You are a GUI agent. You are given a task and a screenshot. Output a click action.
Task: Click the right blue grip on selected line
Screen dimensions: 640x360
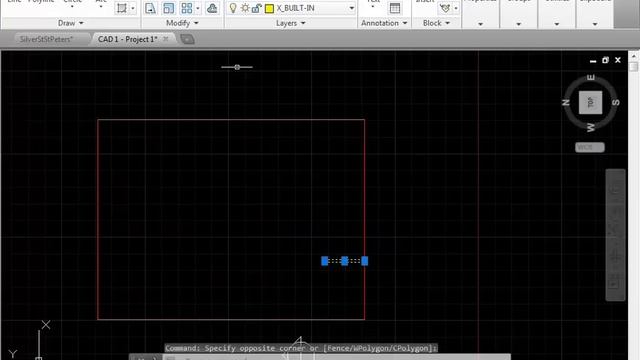pos(364,261)
